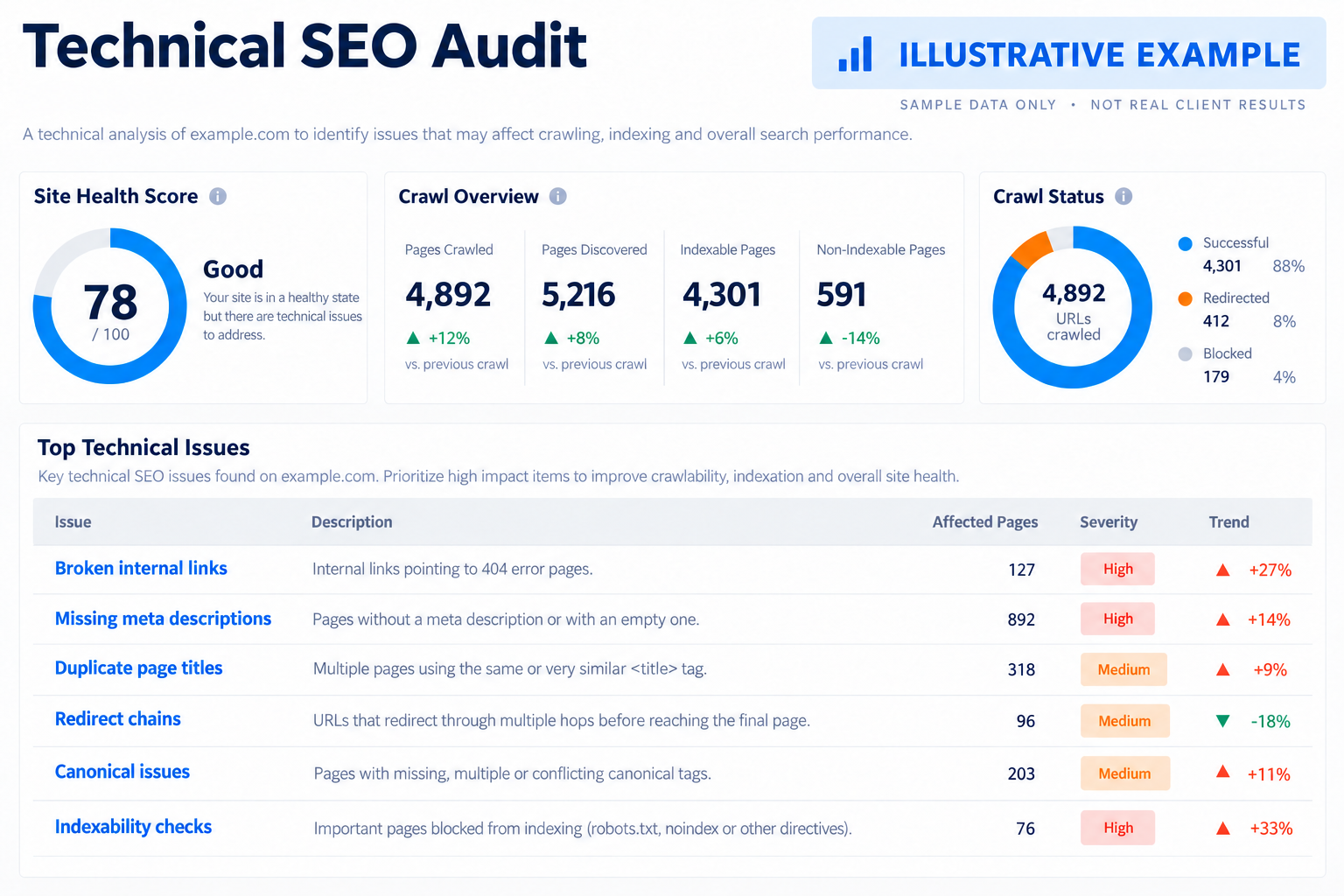
Task: Click the gray Blocked legend dot
Action: [1186, 354]
